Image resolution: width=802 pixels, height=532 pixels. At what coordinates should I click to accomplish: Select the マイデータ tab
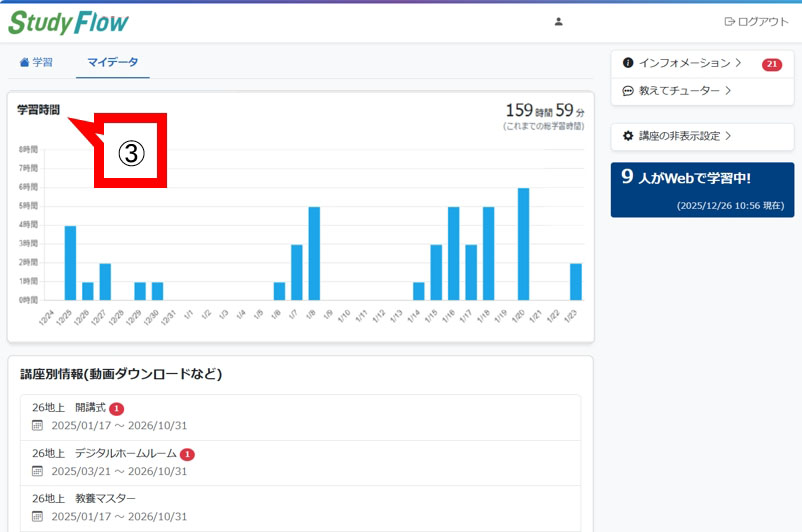coord(112,62)
